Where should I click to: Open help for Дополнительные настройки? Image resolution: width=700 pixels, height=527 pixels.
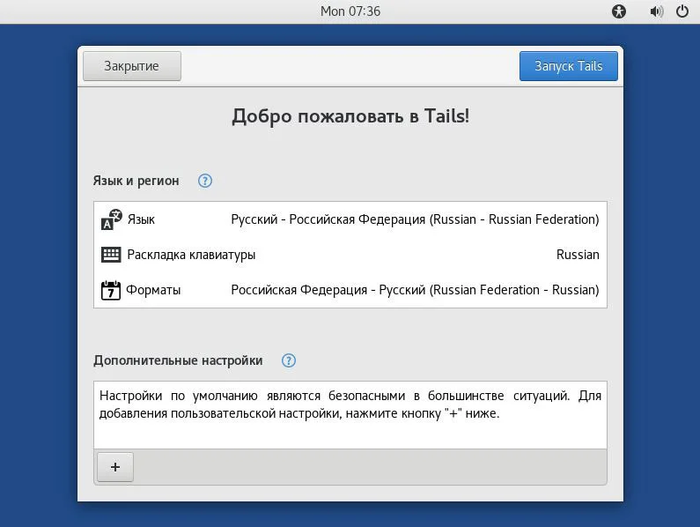pyautogui.click(x=289, y=360)
